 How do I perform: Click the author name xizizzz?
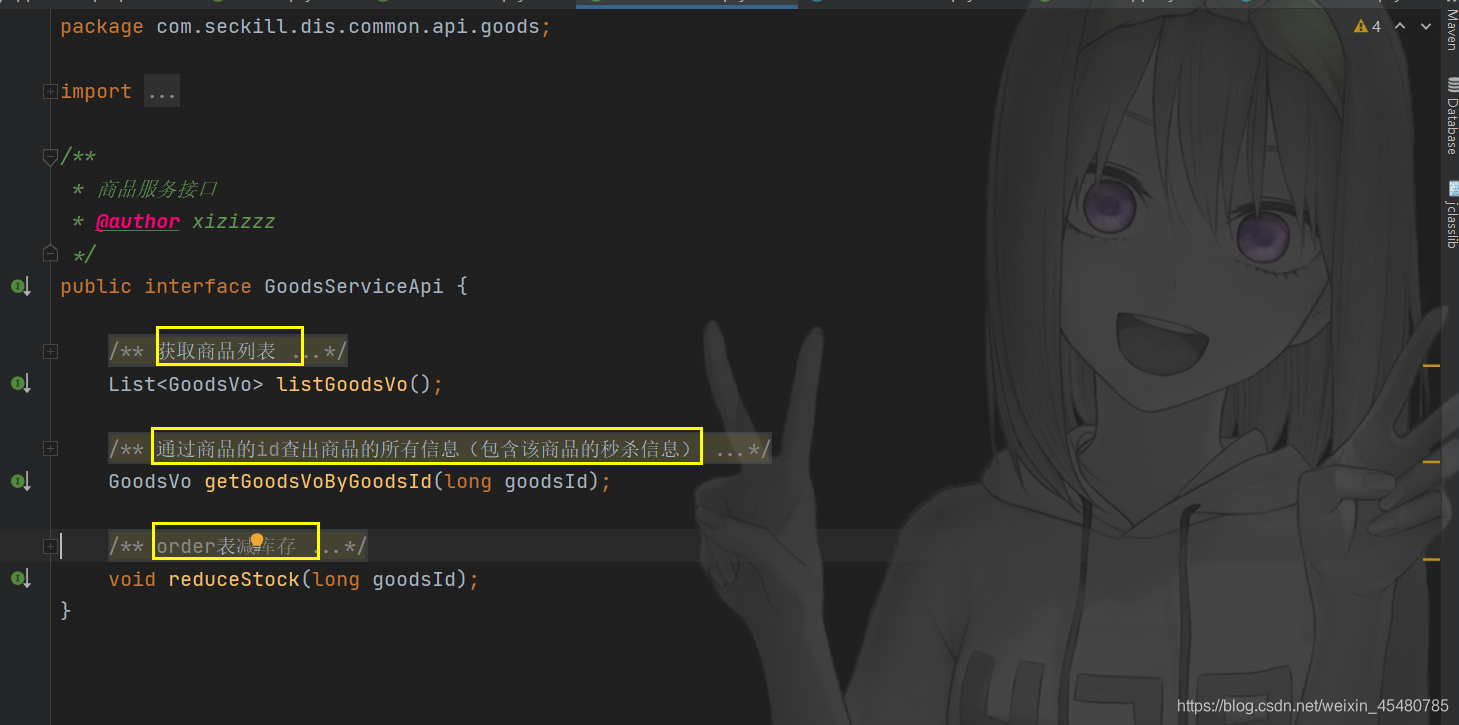234,222
